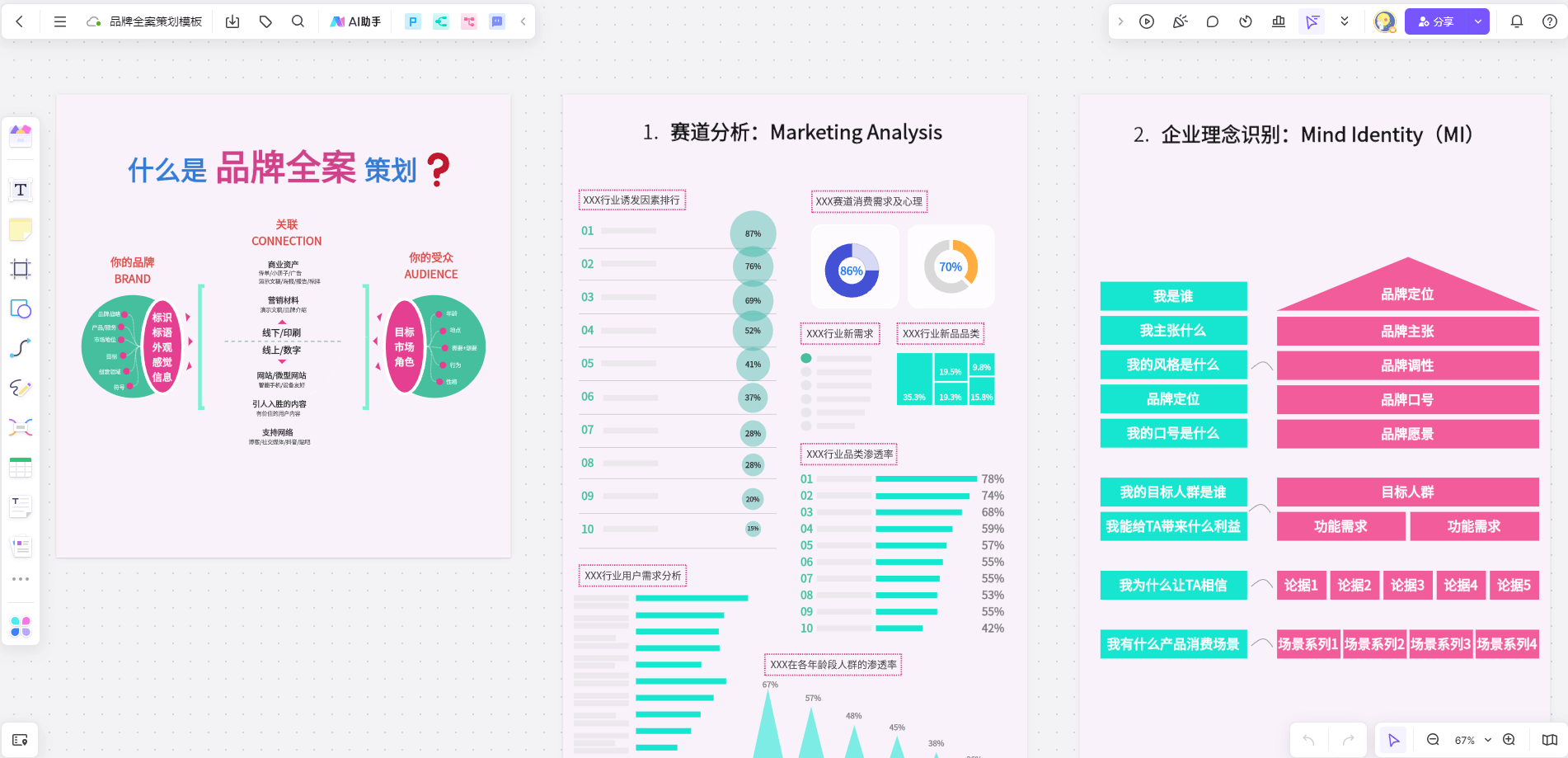This screenshot has width=1568, height=758.
Task: Select the 论据3 pink box
Action: click(x=1407, y=585)
